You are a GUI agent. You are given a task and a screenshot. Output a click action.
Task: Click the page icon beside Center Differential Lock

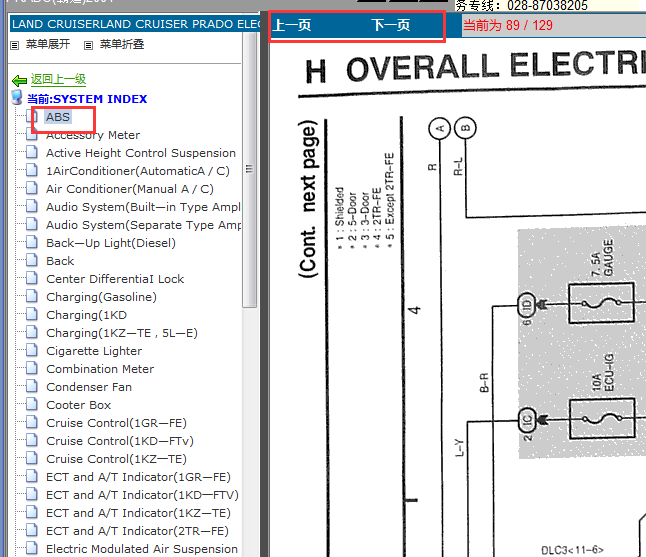pyautogui.click(x=32, y=278)
